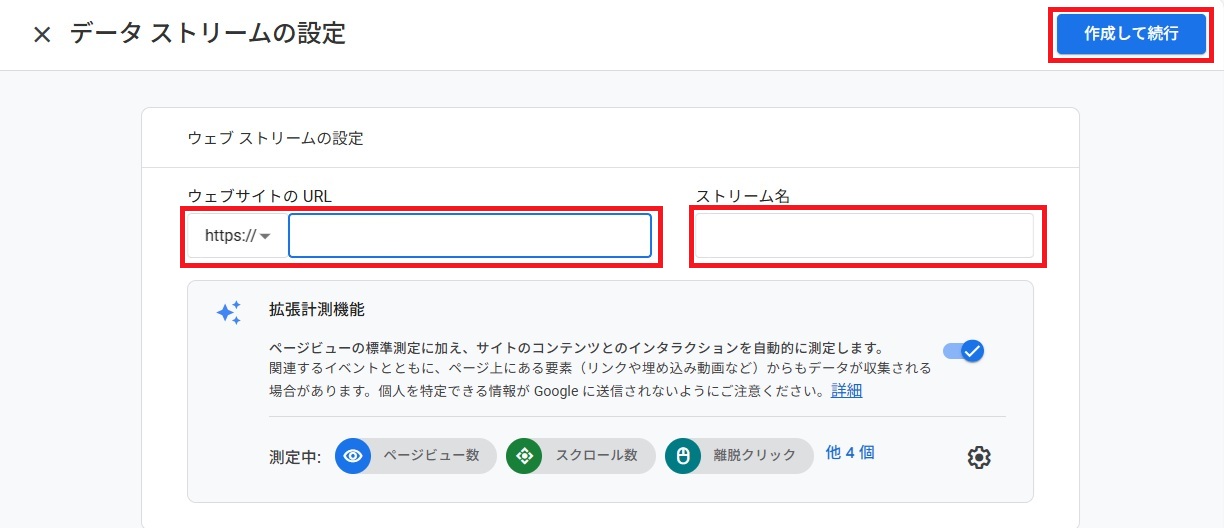Focus the ストリーム名 input field

pyautogui.click(x=865, y=236)
